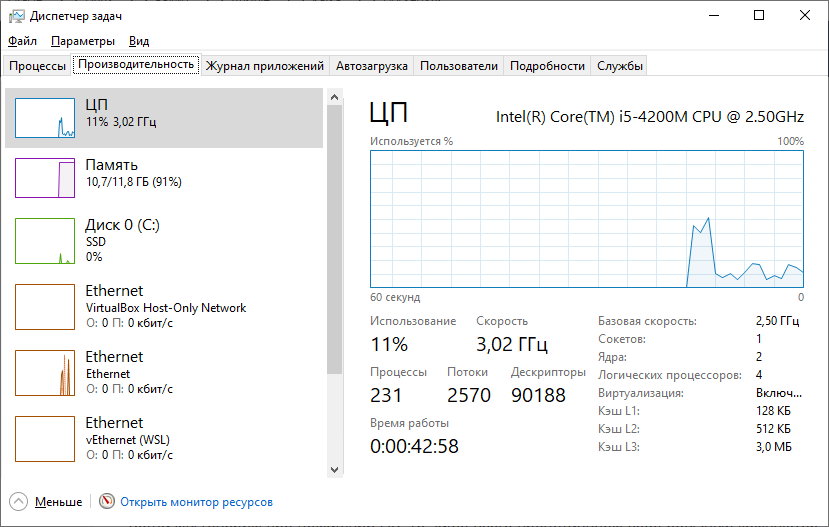Image resolution: width=829 pixels, height=527 pixels.
Task: Open the Файл menu
Action: [x=22, y=41]
